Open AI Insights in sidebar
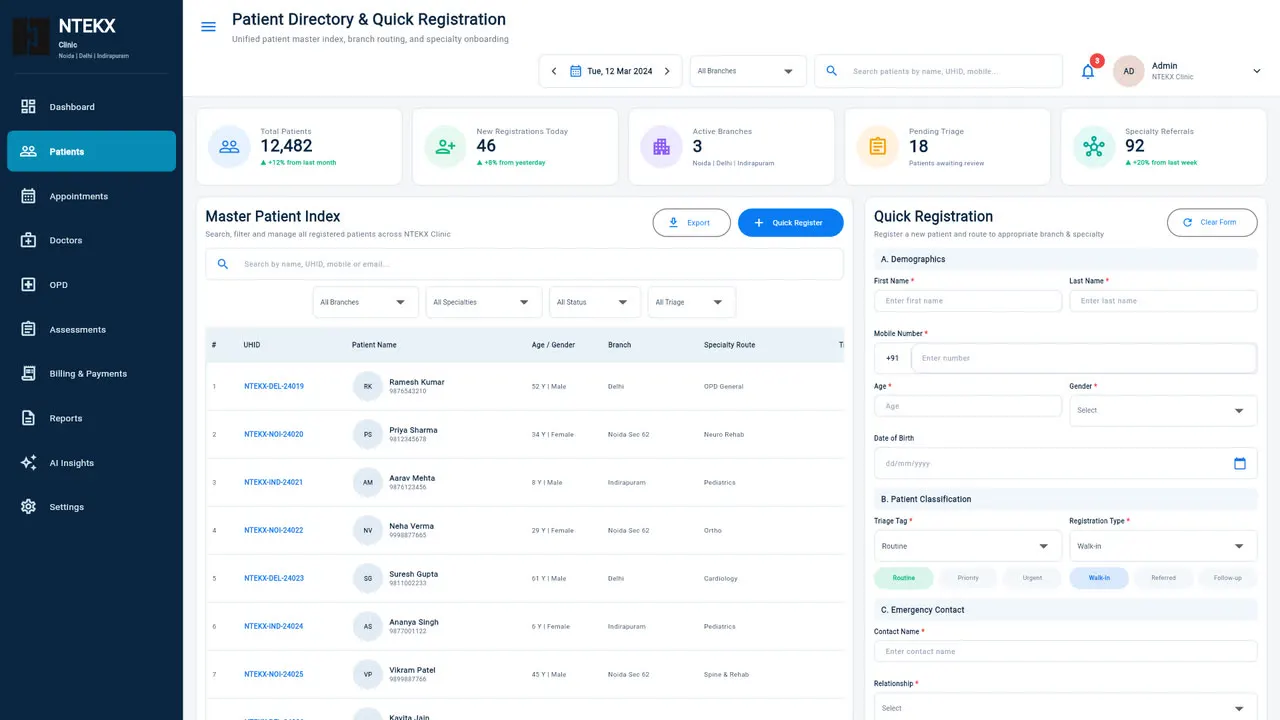This screenshot has width=1280, height=720. click(91, 463)
